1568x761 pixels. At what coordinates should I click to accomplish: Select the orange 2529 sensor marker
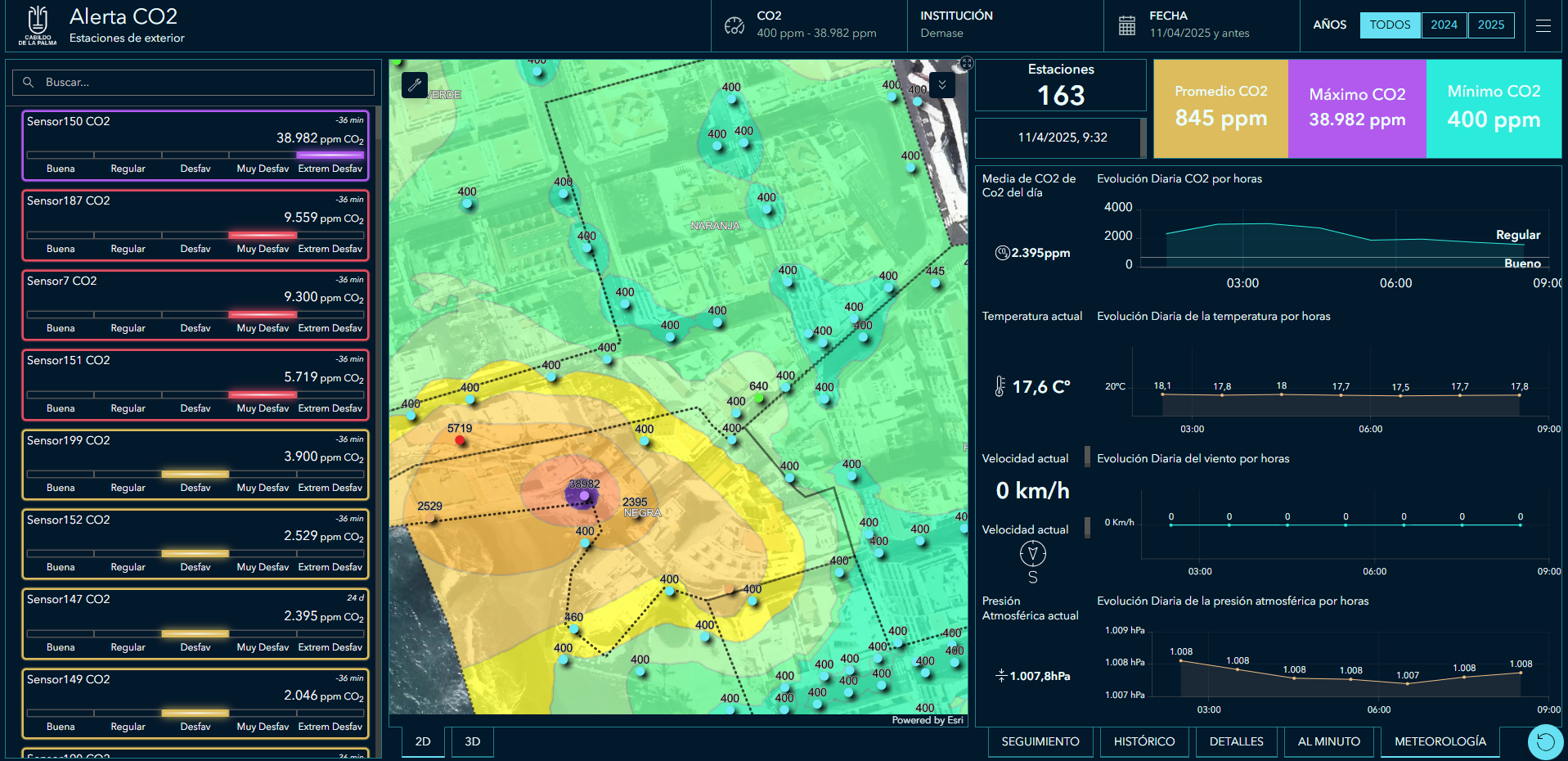coord(430,518)
